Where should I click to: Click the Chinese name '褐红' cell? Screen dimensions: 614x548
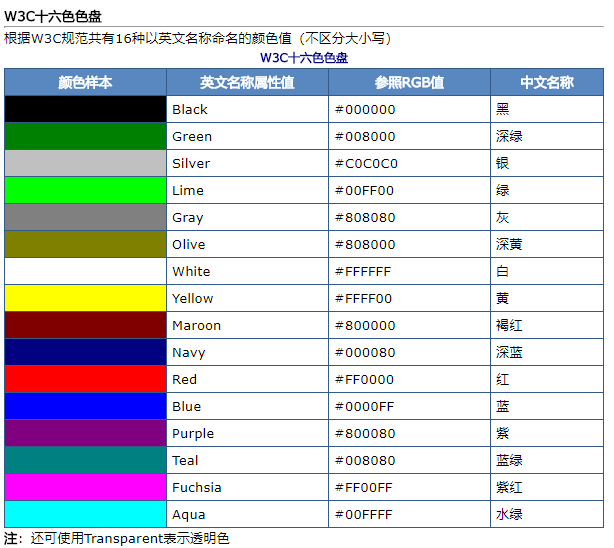coord(547,326)
